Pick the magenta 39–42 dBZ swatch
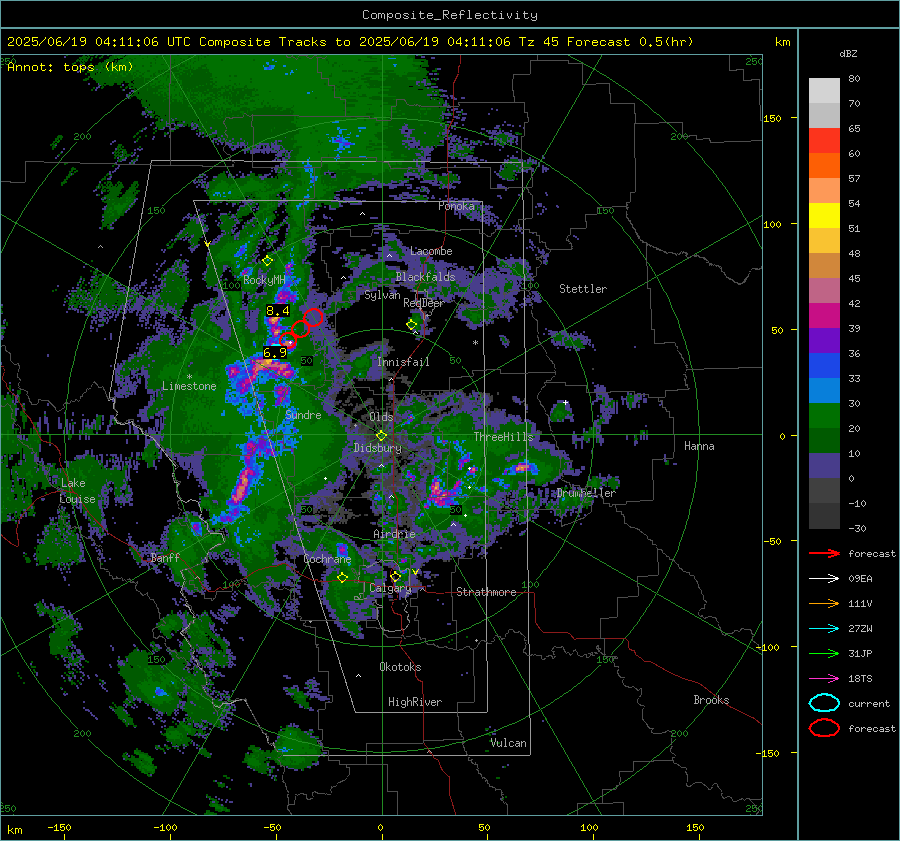The height and width of the screenshot is (841, 900). (824, 316)
